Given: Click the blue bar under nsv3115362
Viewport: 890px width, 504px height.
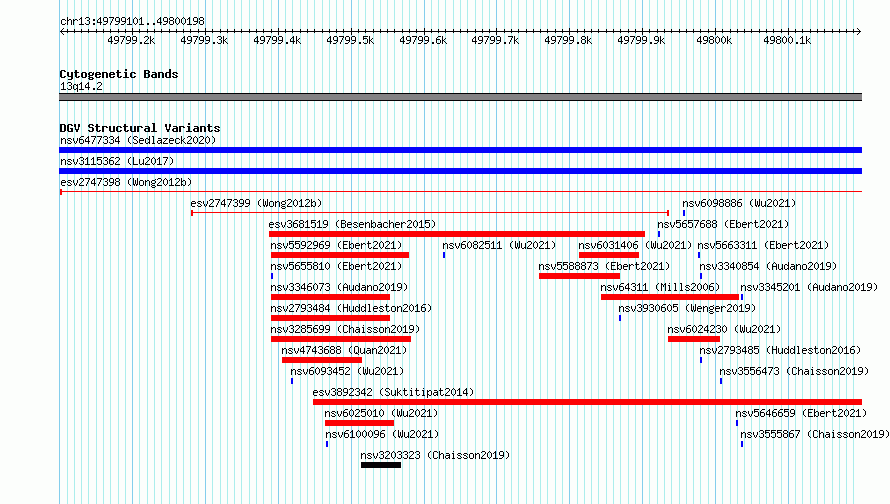Looking at the screenshot, I should 460,171.
